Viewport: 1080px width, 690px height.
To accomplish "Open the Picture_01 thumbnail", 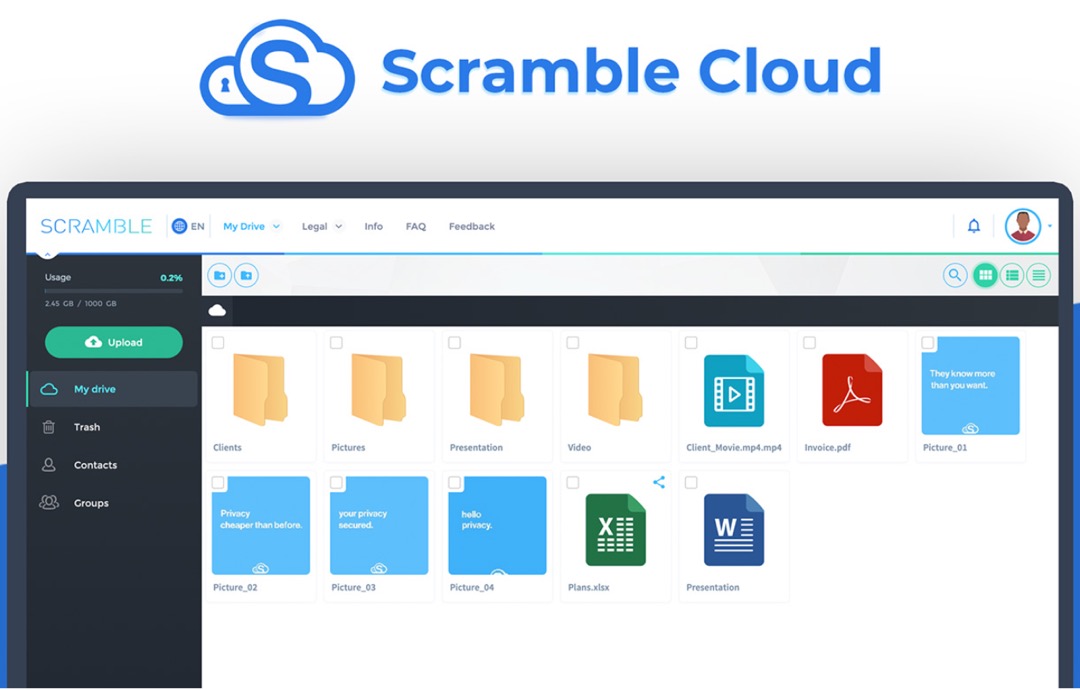I will pos(970,386).
